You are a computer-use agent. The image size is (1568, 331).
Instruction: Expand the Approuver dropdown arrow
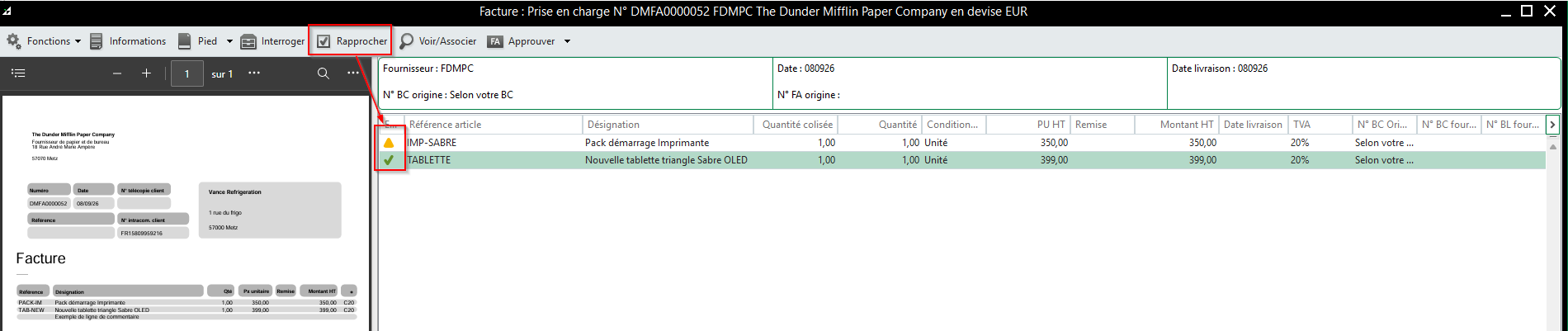(567, 41)
